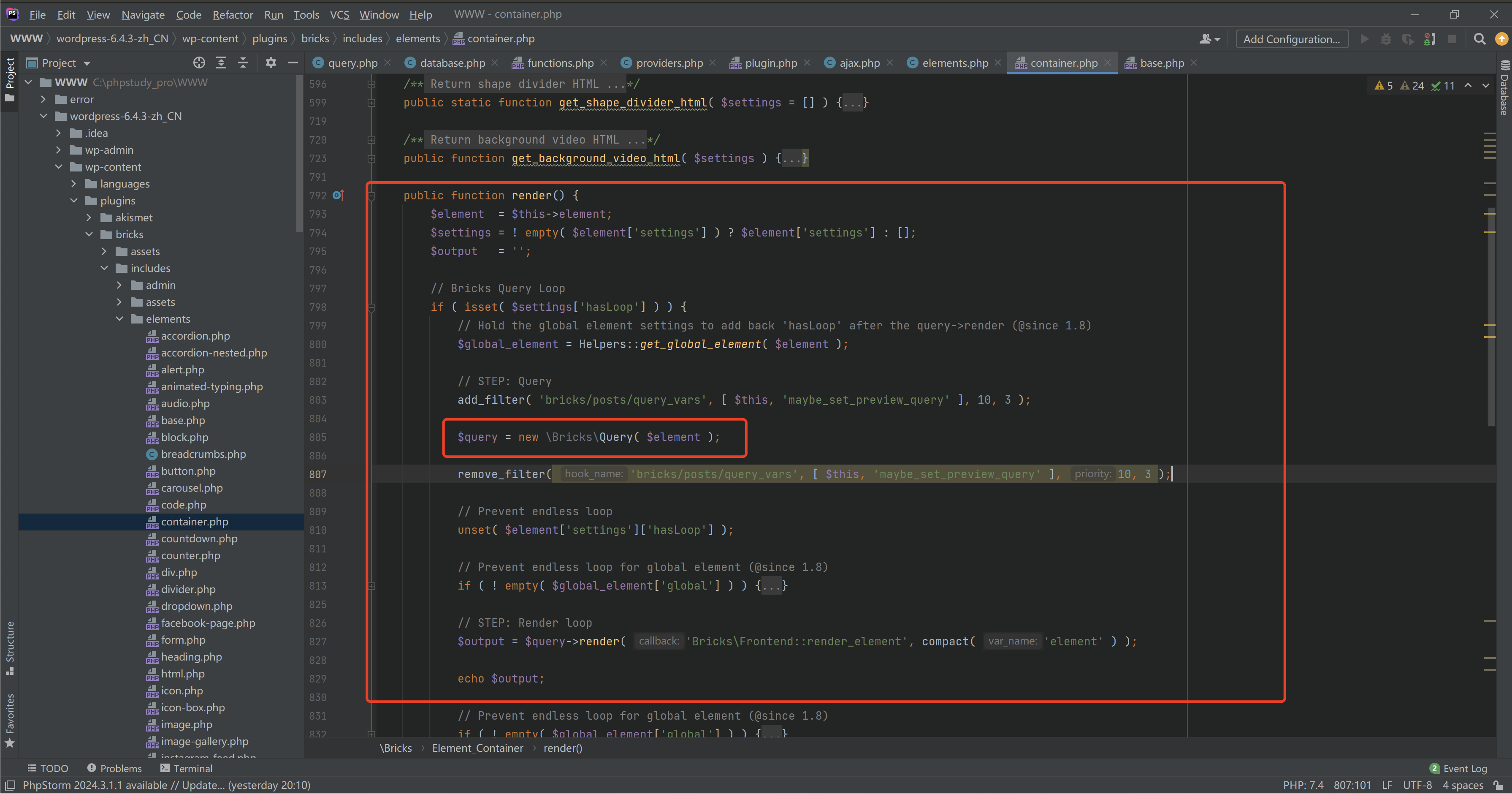Open the Terminal tool window
Viewport: 1512px width, 794px height.
click(x=186, y=768)
